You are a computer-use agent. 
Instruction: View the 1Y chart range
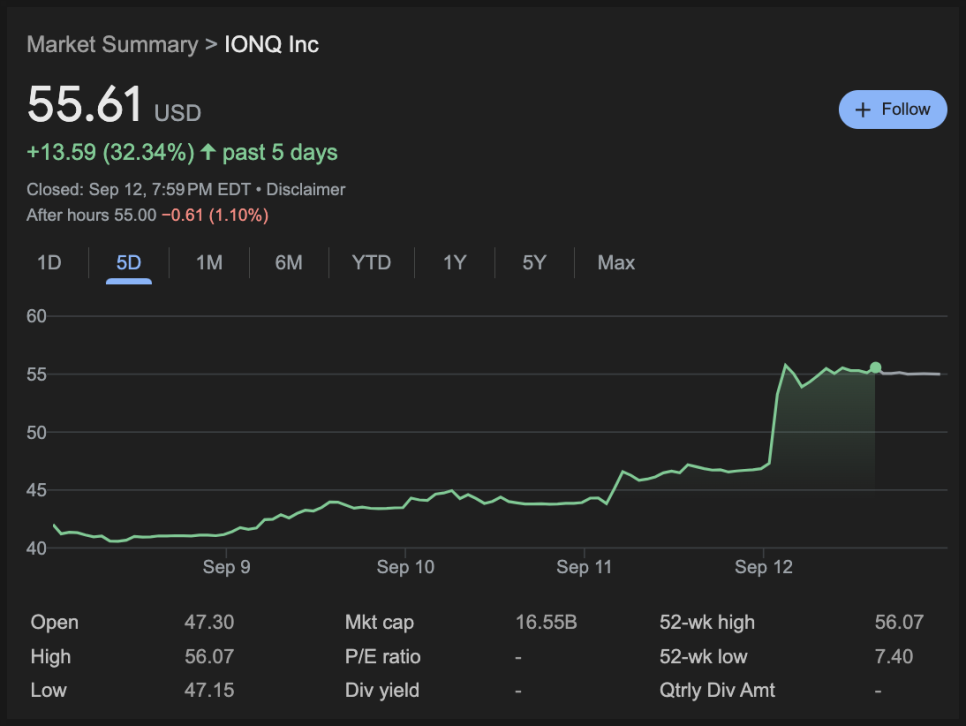455,263
